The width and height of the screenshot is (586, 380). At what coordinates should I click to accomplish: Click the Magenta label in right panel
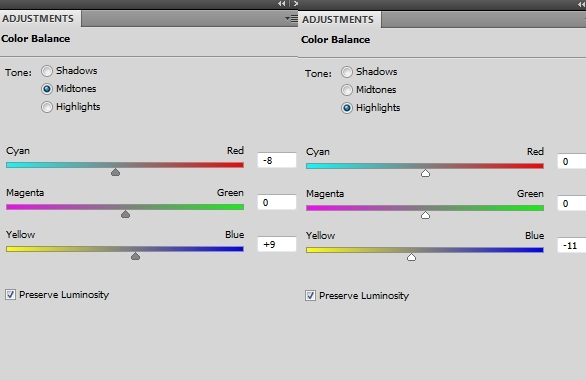tap(325, 194)
